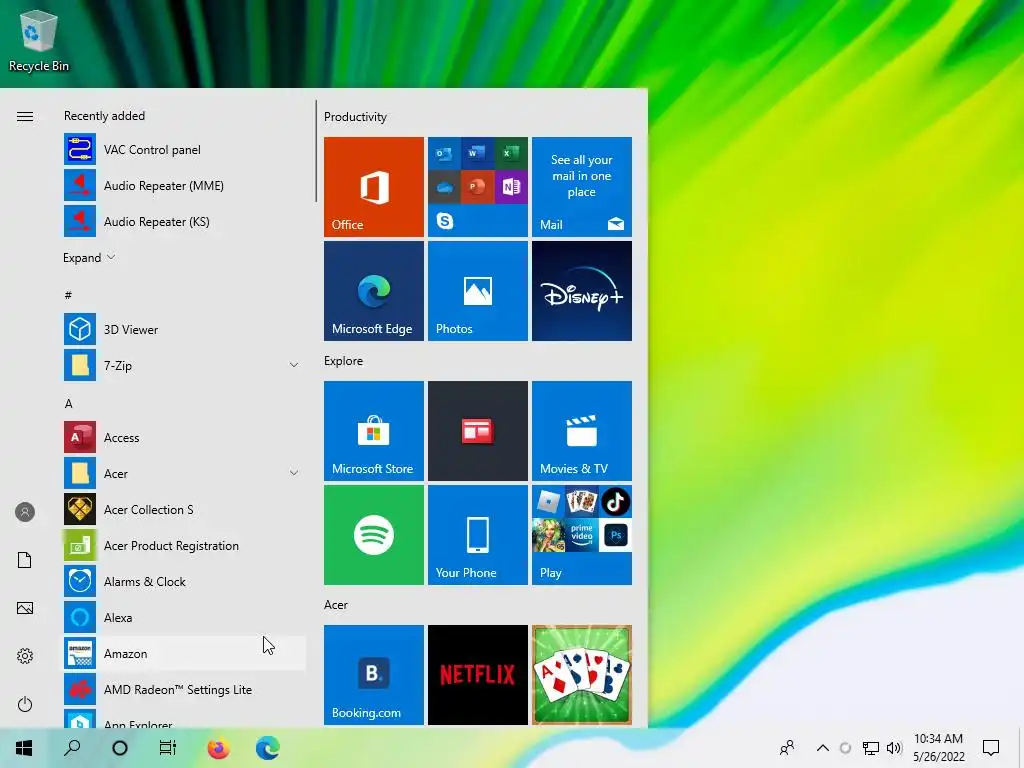Screen dimensions: 1024x768
Task: Open the Mail tile
Action: pyautogui.click(x=582, y=187)
